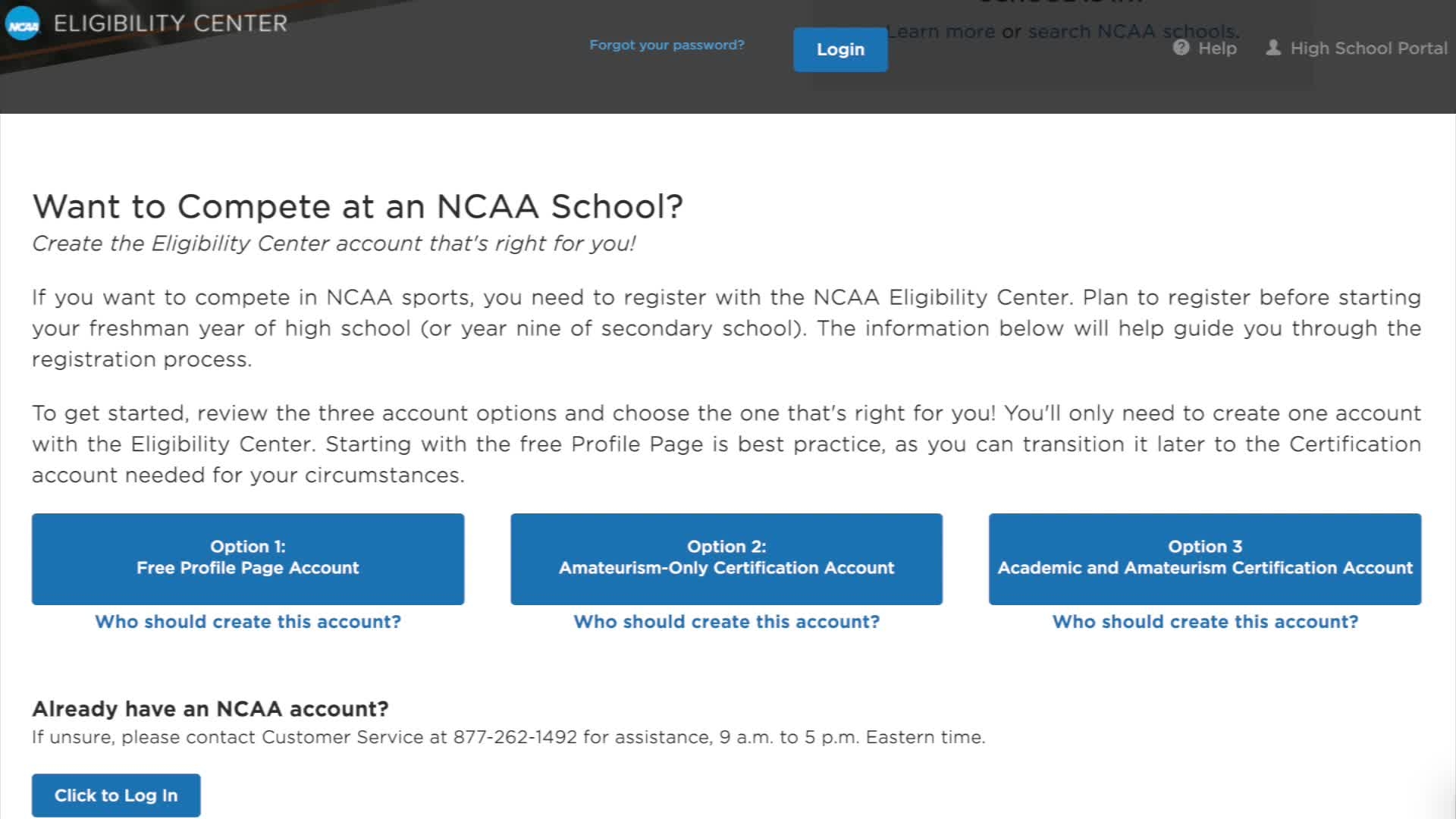Image resolution: width=1456 pixels, height=819 pixels.
Task: Click the question mark Help icon
Action: pos(1181,48)
